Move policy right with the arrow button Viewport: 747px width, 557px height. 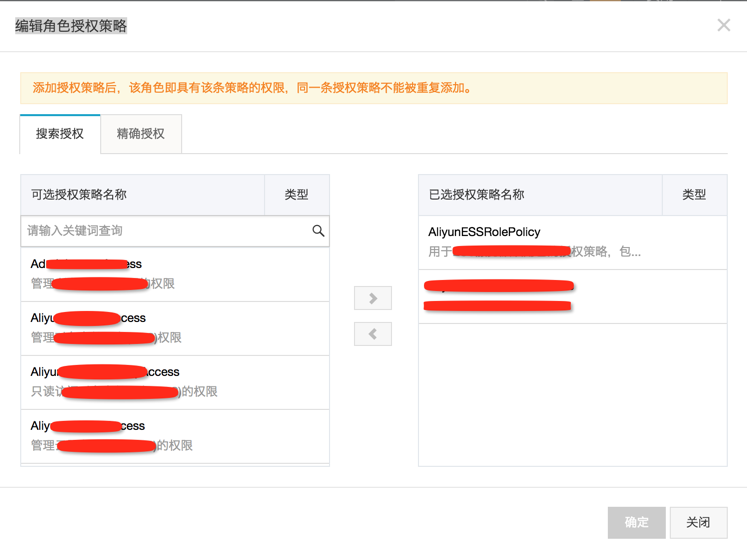[x=373, y=298]
